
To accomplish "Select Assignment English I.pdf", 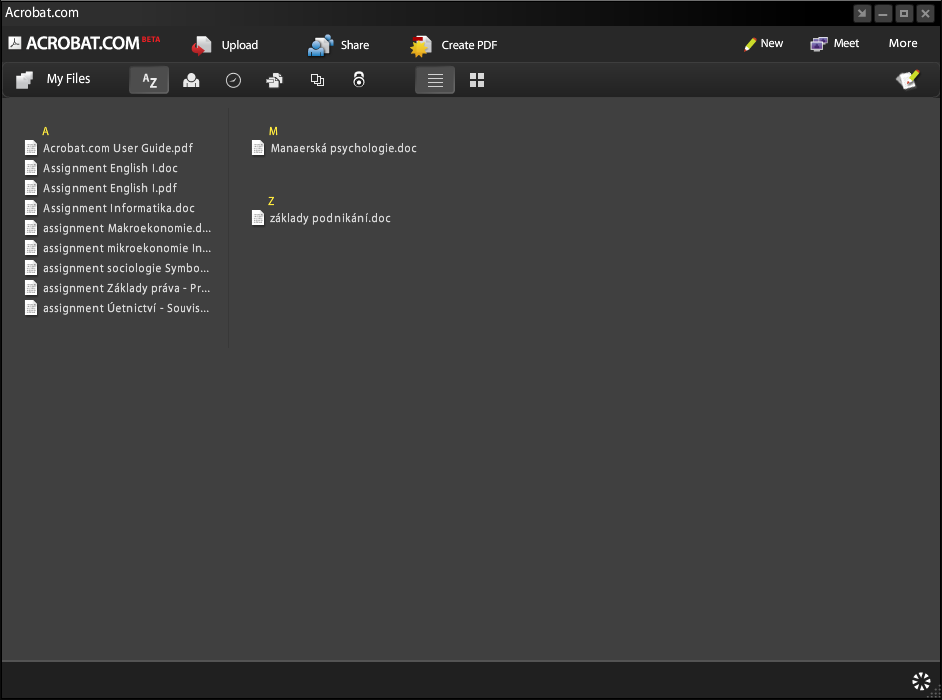I will pyautogui.click(x=110, y=188).
